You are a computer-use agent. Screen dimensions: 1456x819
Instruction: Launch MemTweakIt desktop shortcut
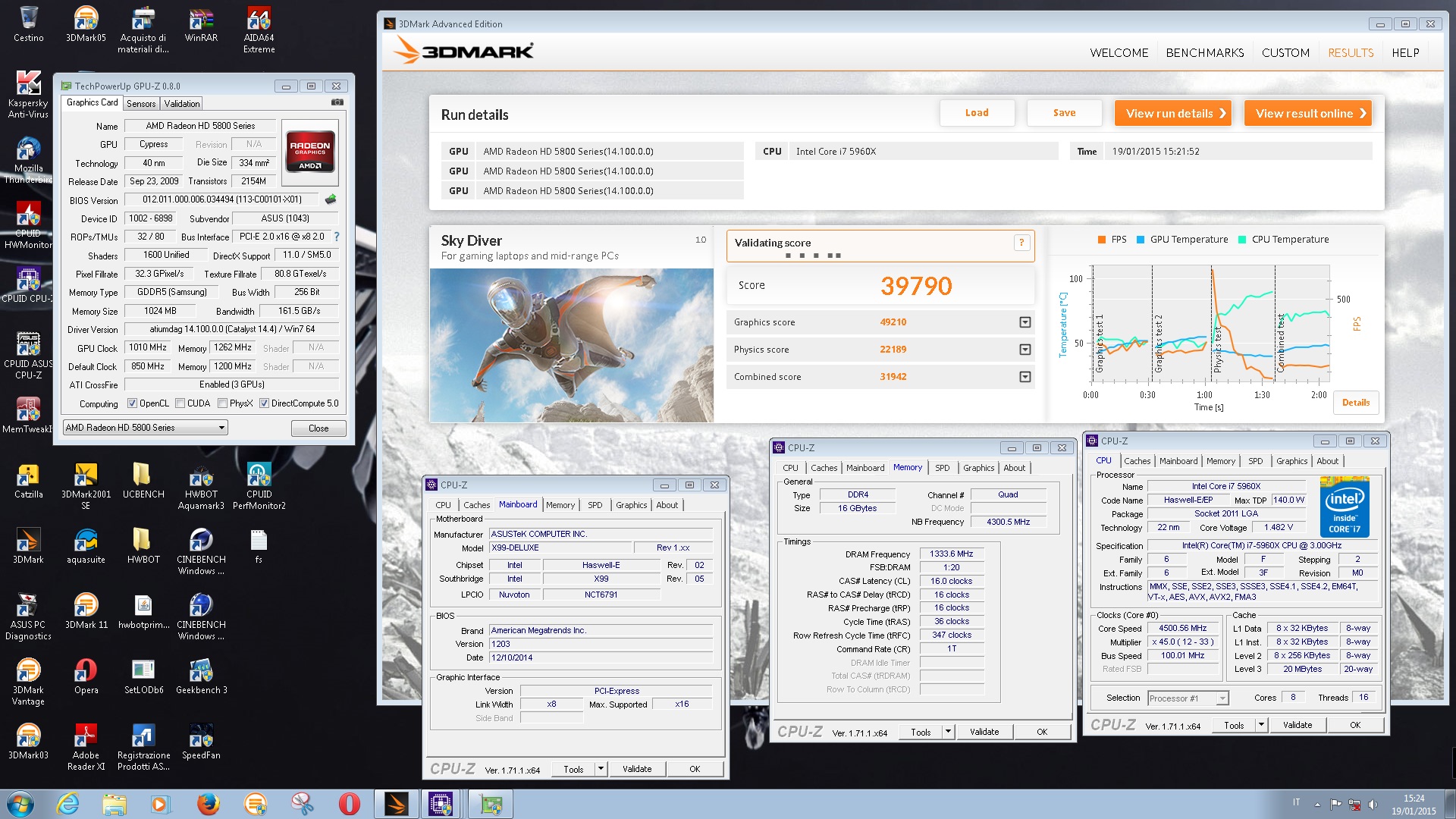(28, 415)
